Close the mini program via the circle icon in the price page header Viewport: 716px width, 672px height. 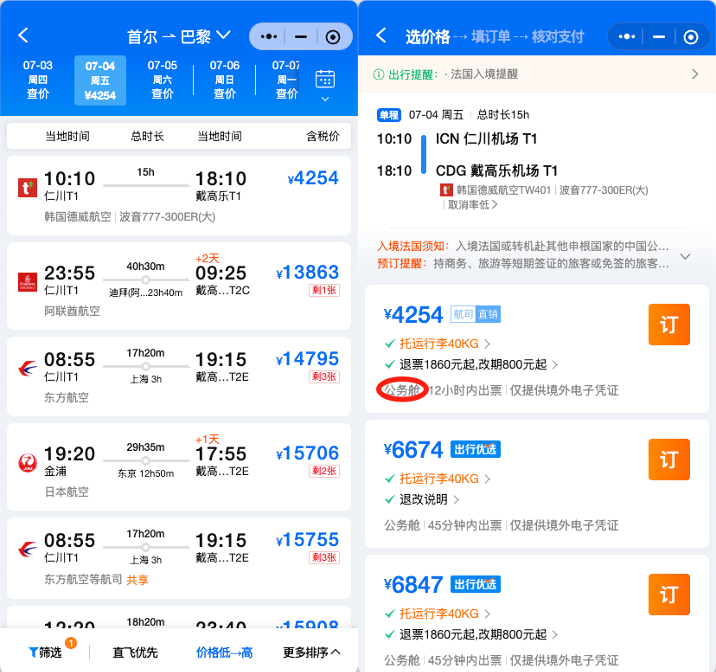[690, 37]
